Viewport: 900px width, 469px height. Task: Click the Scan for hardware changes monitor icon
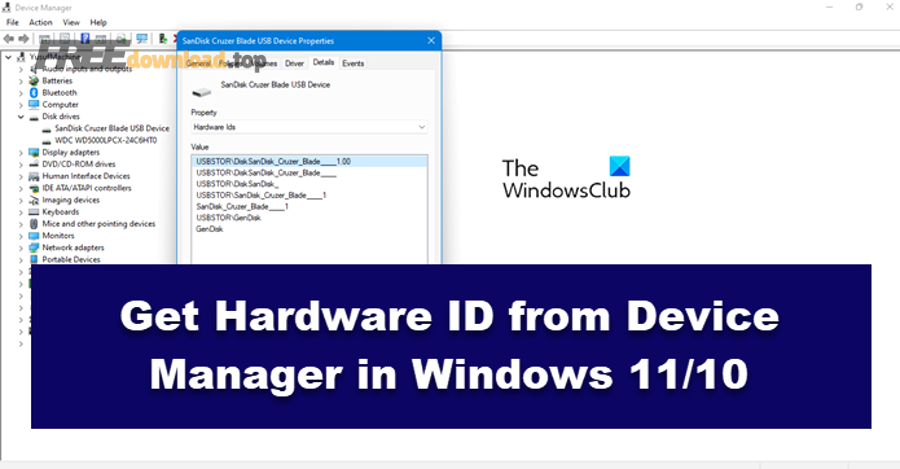point(142,38)
